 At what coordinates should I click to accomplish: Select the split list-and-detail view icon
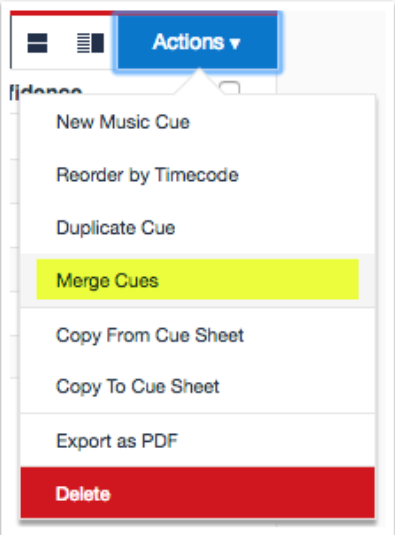(x=90, y=43)
